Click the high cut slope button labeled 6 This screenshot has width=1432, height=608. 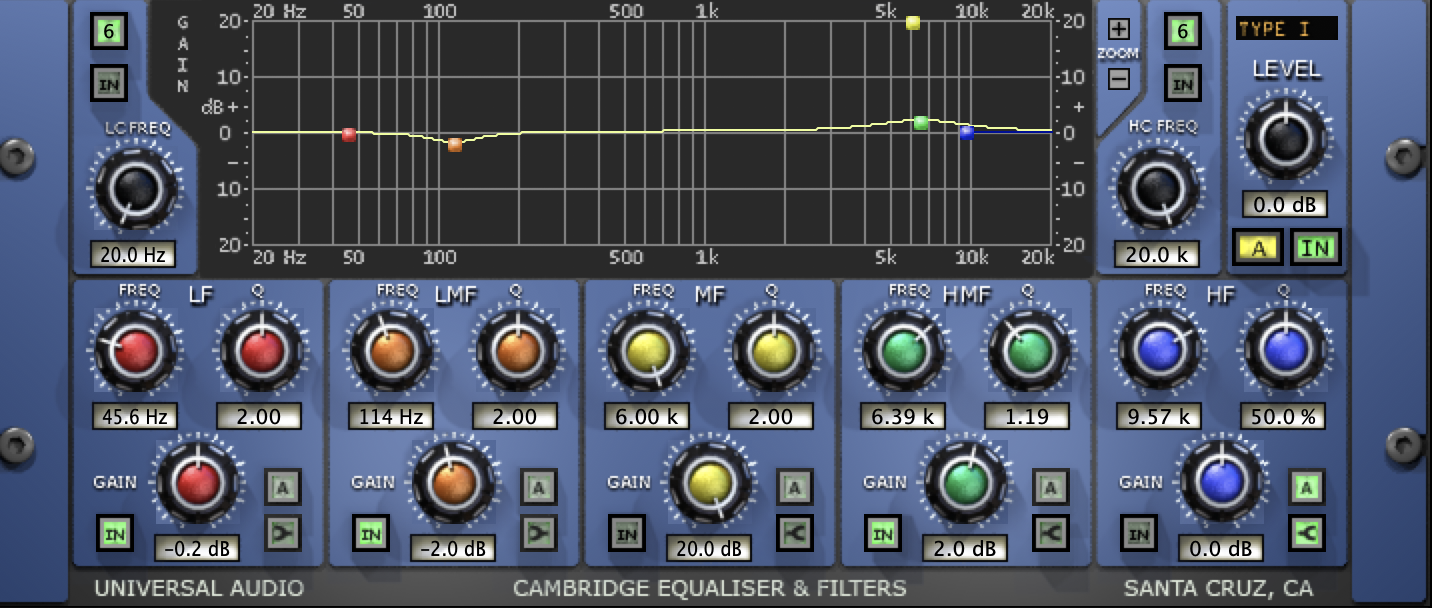point(1183,32)
